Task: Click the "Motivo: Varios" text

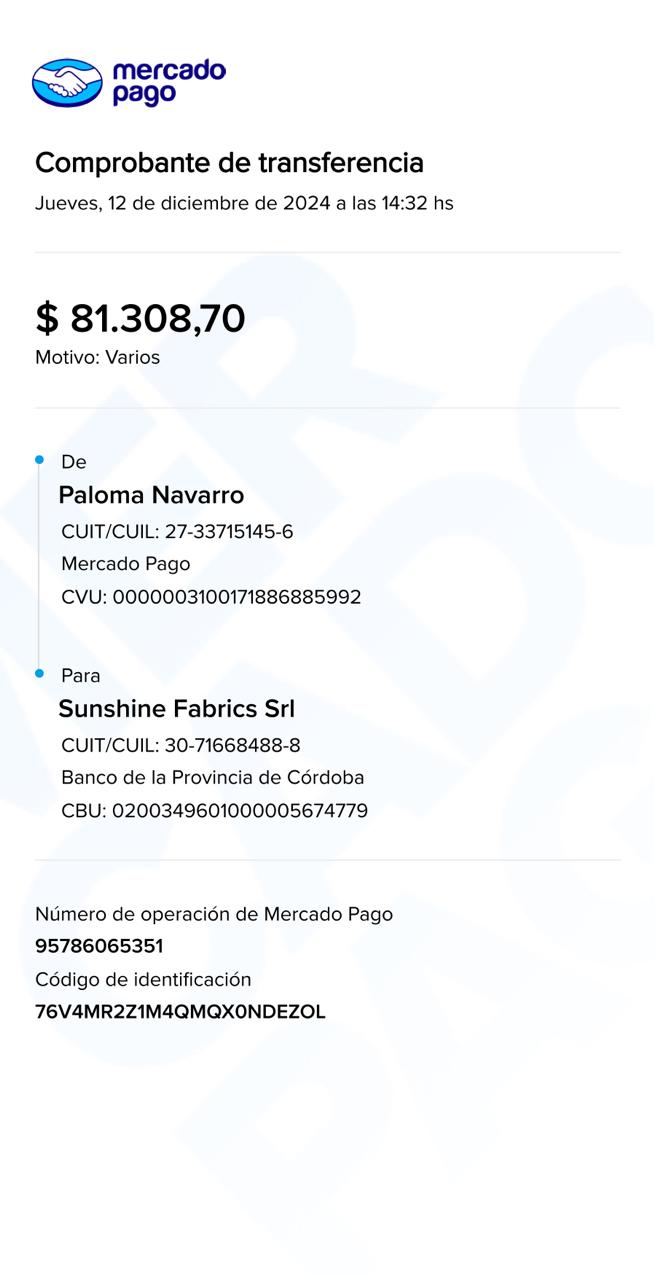Action: point(97,357)
